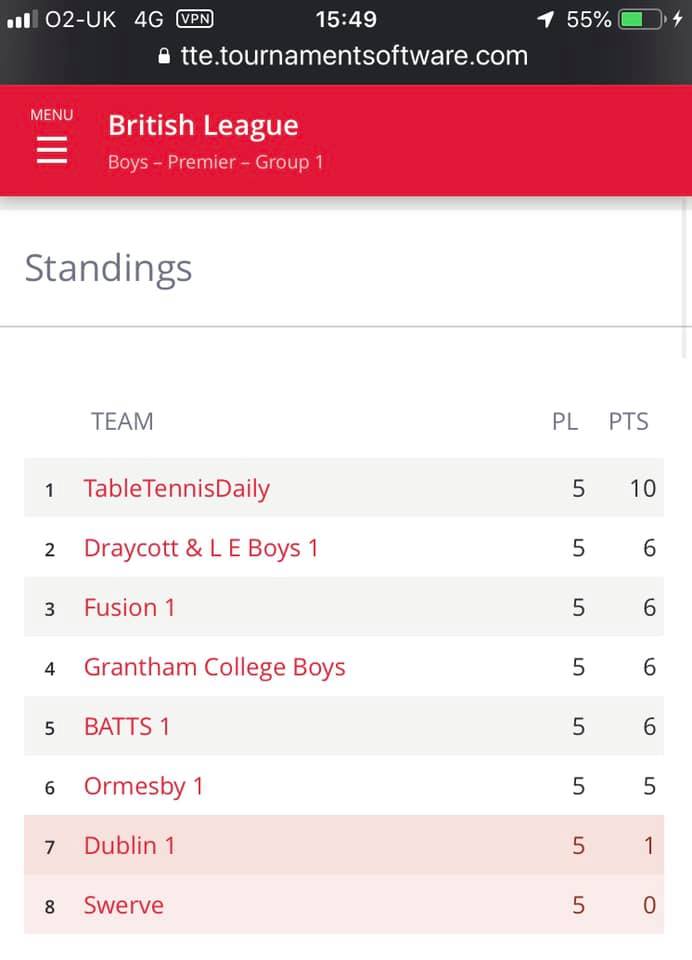692x960 pixels.
Task: Select the Fusion 1 team link
Action: [129, 607]
